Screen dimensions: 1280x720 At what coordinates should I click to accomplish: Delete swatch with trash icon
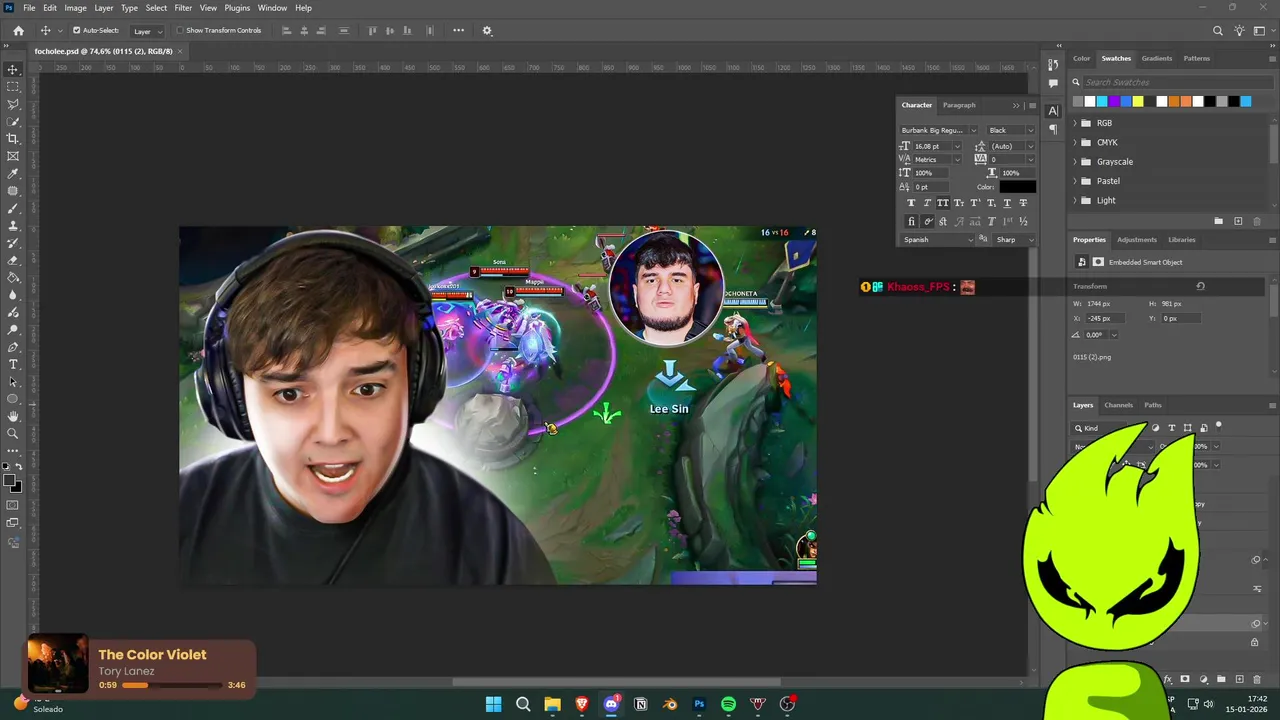[x=1256, y=221]
